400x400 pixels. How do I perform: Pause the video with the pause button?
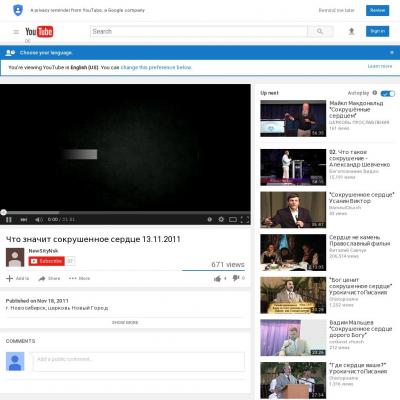(9, 220)
